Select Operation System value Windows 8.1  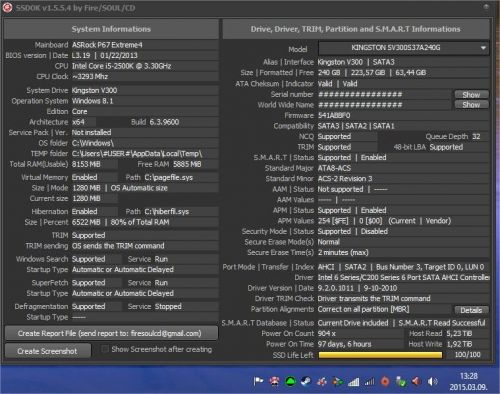click(93, 101)
